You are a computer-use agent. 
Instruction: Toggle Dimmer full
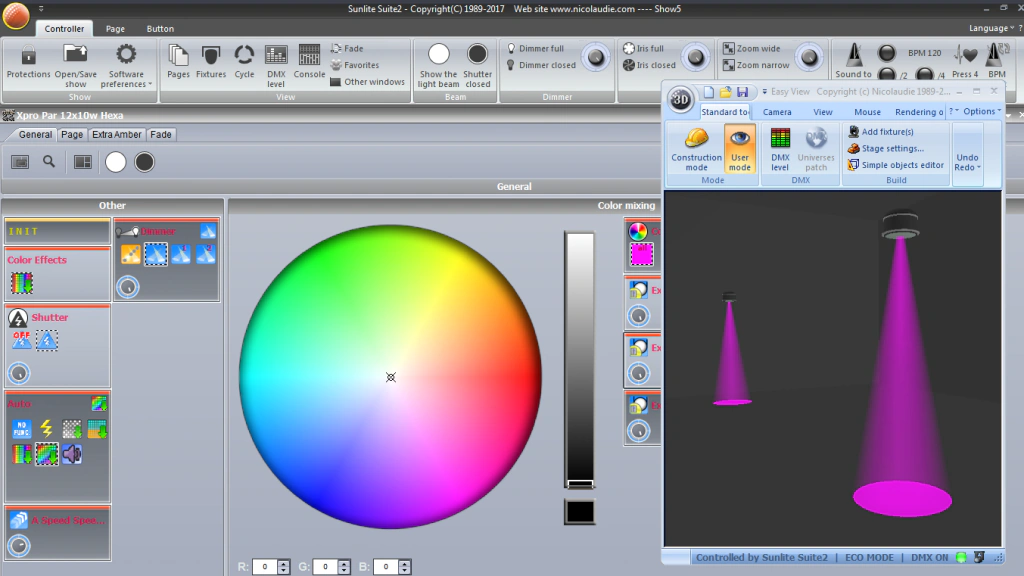click(536, 48)
